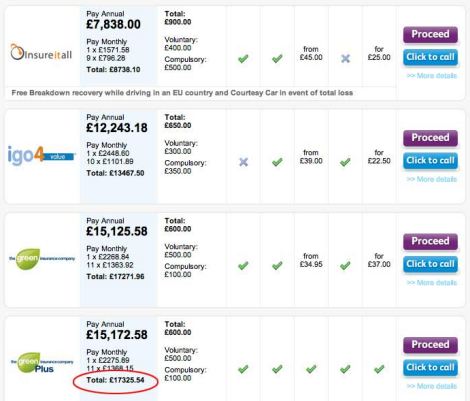Click the Insureitall logo

click(41, 53)
